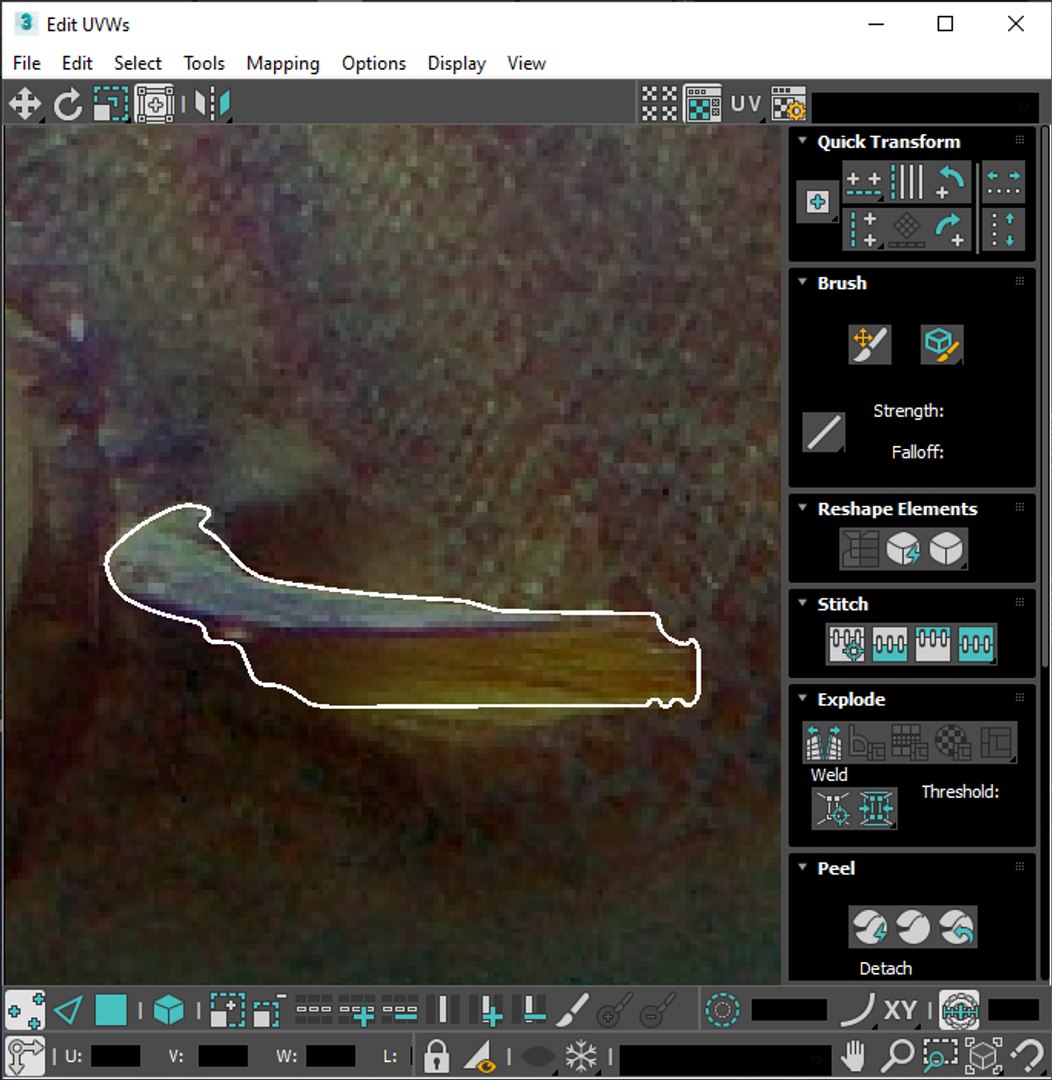Toggle Soft Selection dashed circle button
This screenshot has width=1052, height=1080.
(x=723, y=1010)
